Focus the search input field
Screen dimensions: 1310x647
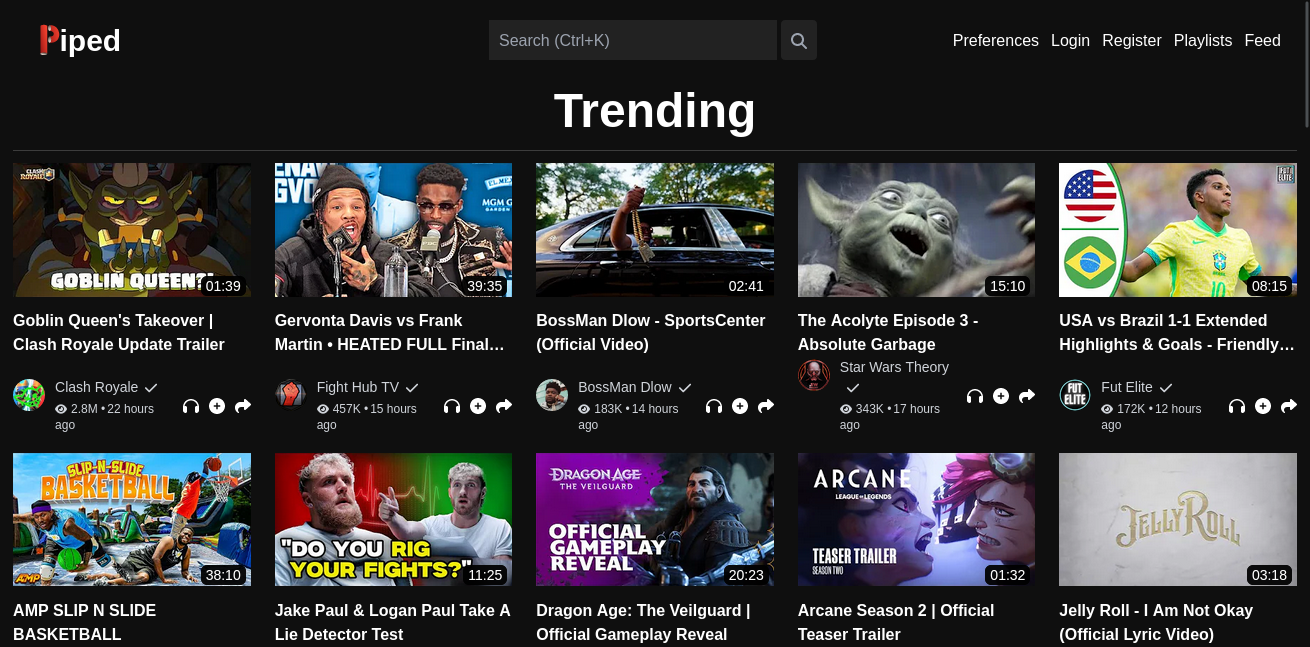pos(632,40)
